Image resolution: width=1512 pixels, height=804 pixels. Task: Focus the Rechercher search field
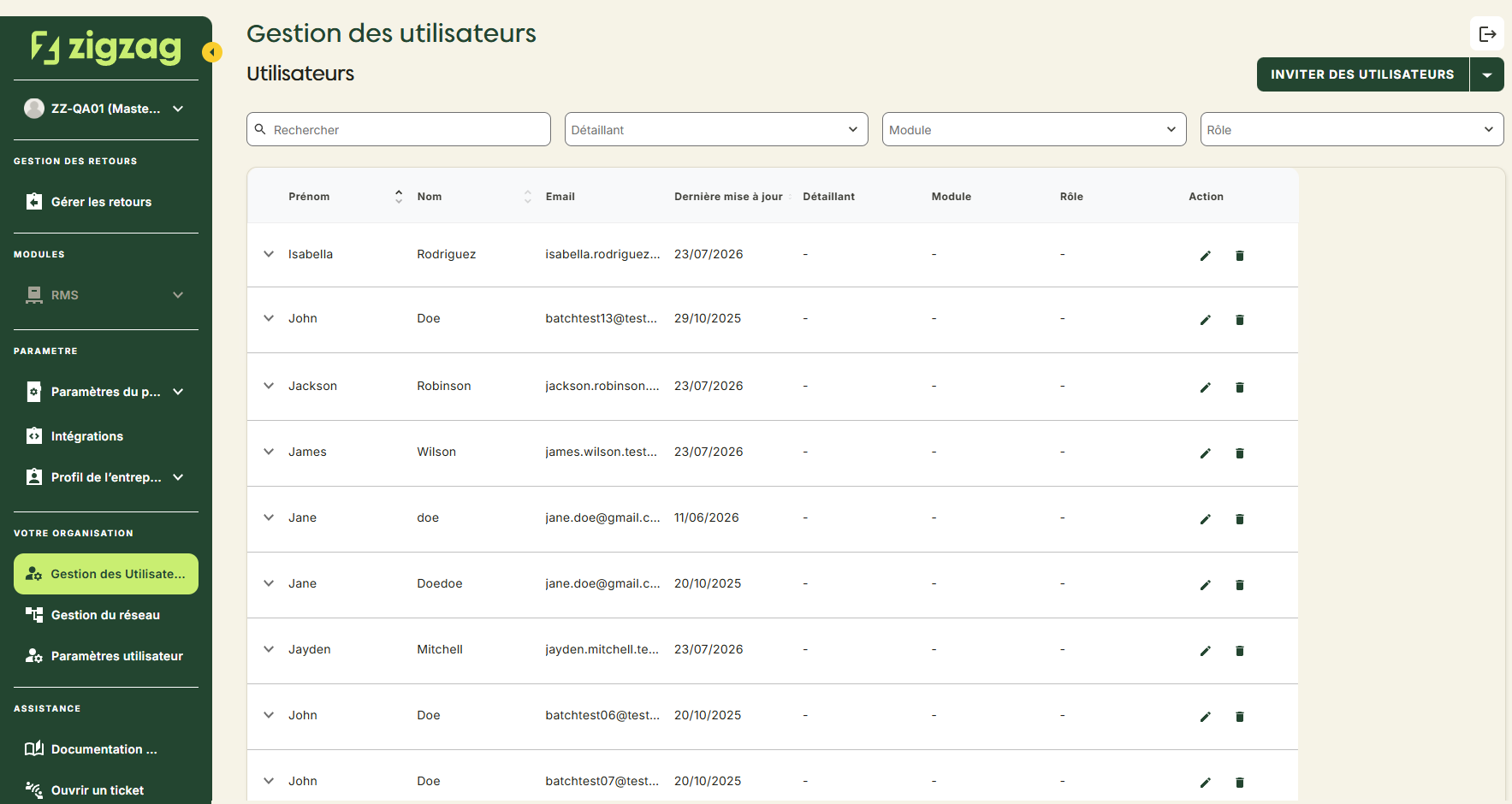pos(399,129)
